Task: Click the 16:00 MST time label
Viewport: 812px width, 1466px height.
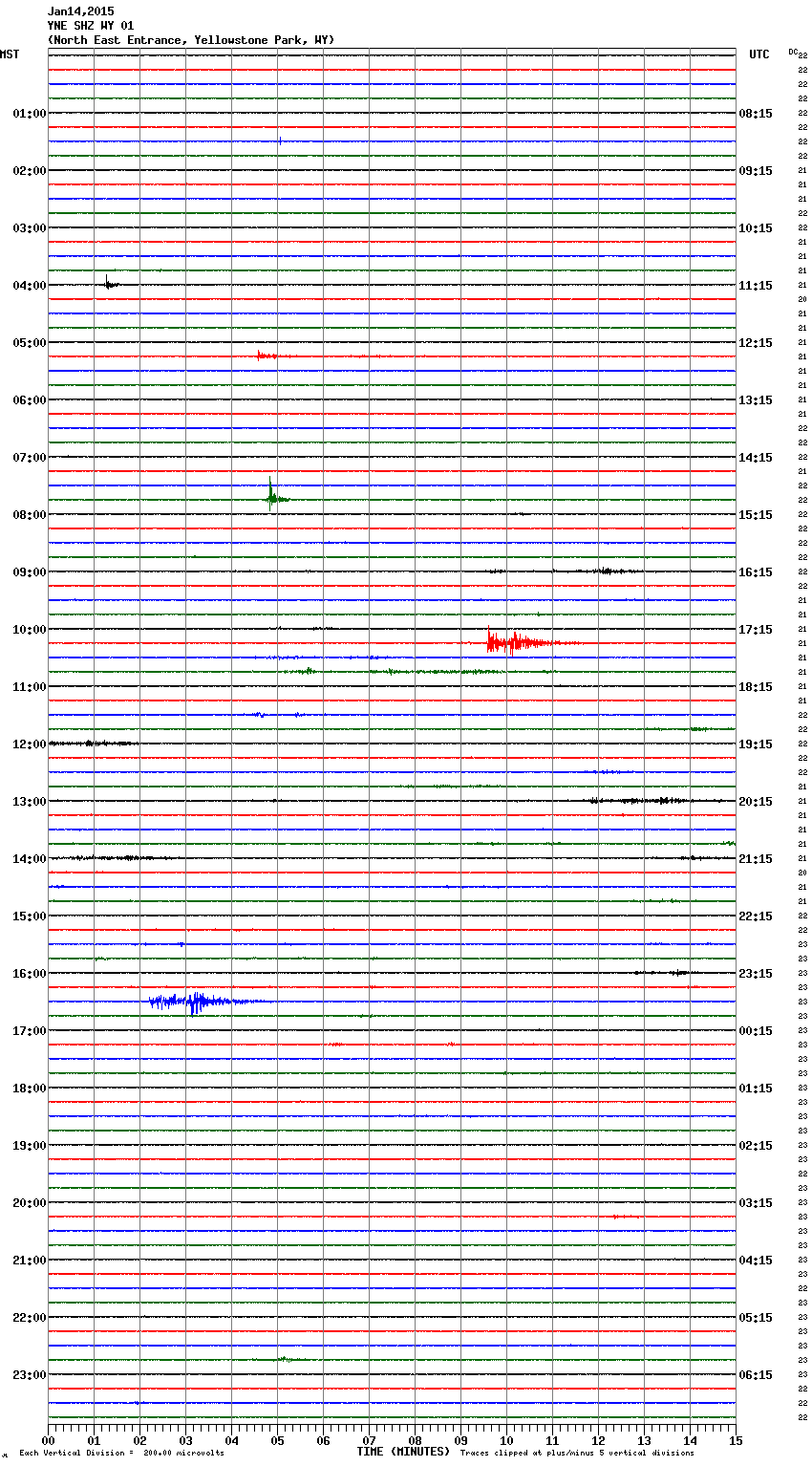Action: click(x=29, y=974)
